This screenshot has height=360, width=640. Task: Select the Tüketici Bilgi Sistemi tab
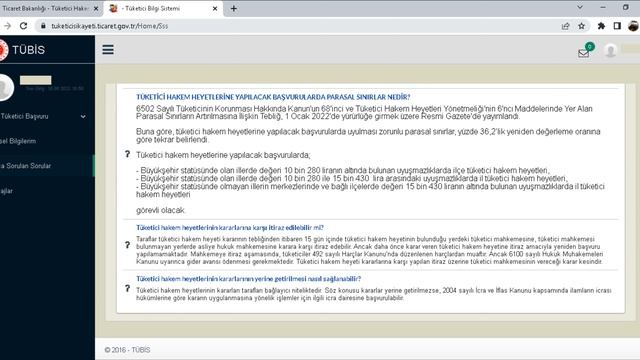163,8
